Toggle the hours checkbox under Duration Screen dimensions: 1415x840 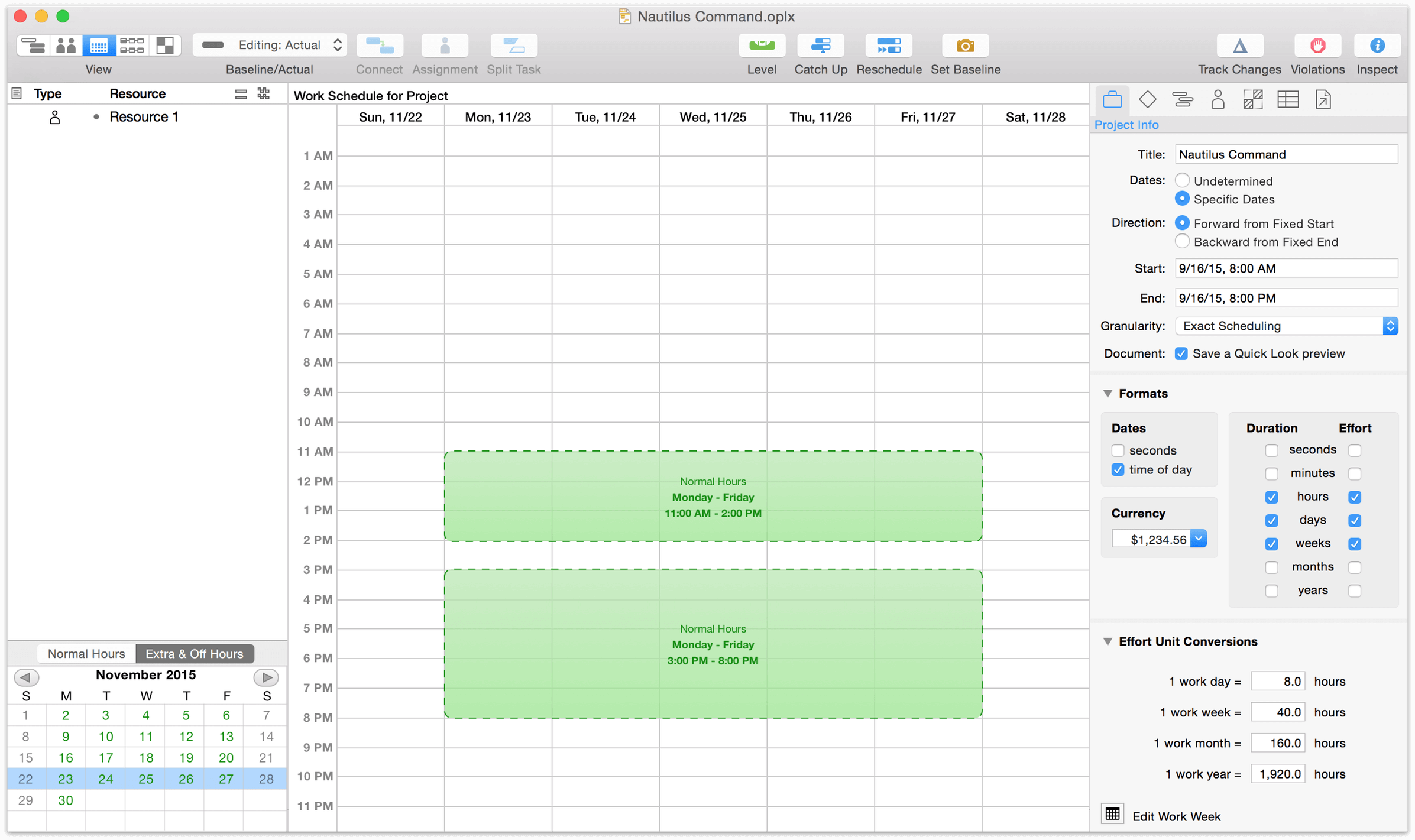click(1270, 497)
